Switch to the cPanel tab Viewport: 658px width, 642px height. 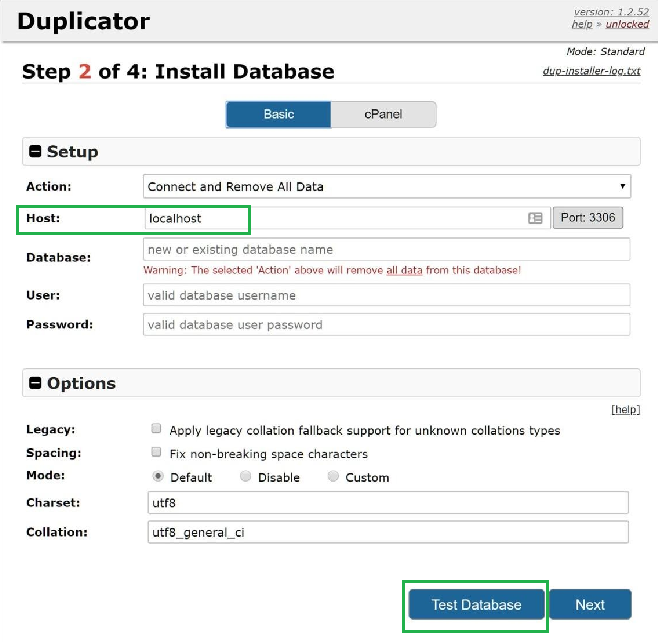[x=383, y=114]
